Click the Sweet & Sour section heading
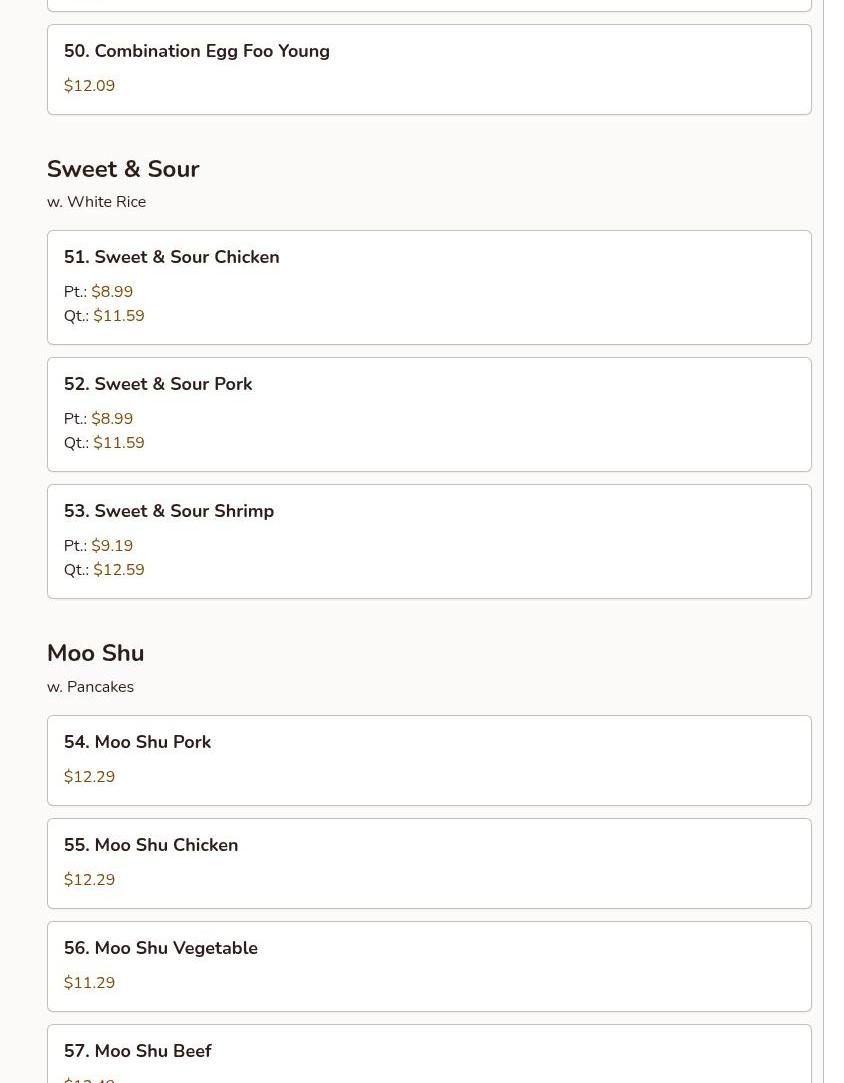The width and height of the screenshot is (844, 1083). (123, 169)
